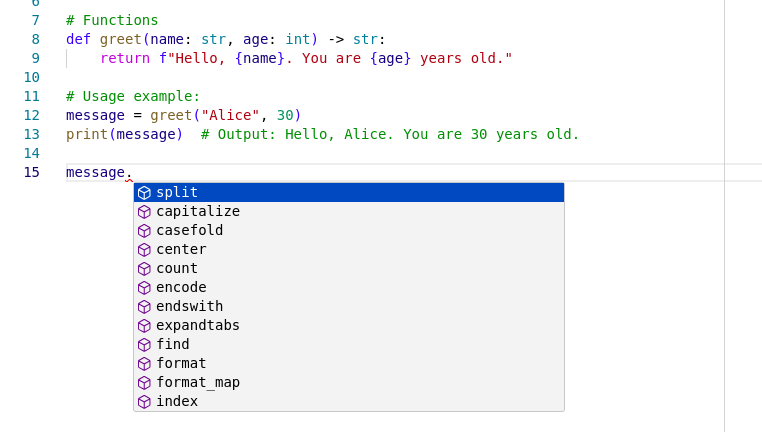The image size is (762, 432).
Task: Click the cube icon beside split suggestion
Action: point(144,192)
